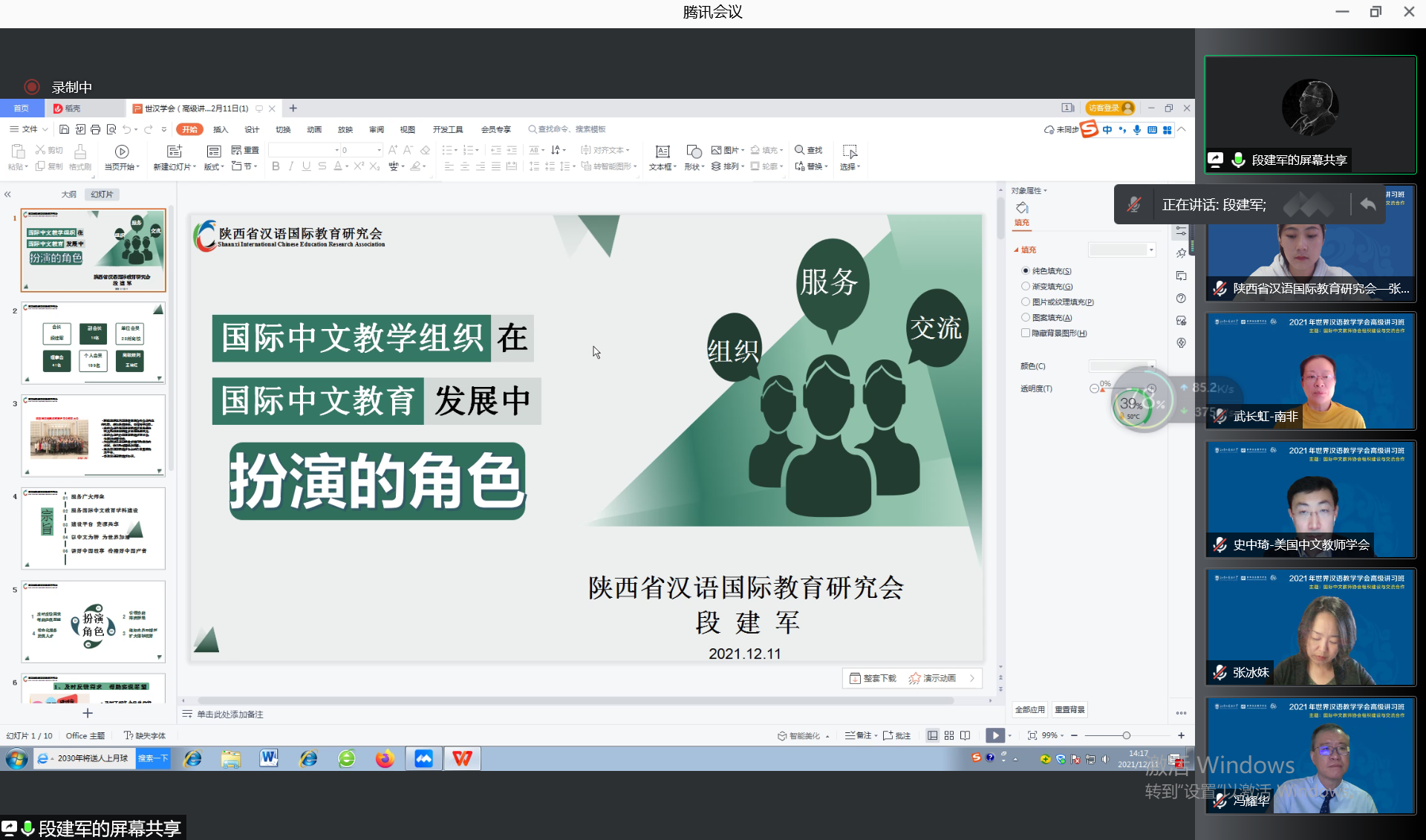1426x840 pixels.
Task: Enable 隐藏背景图形 checkbox
Action: pyautogui.click(x=1026, y=333)
